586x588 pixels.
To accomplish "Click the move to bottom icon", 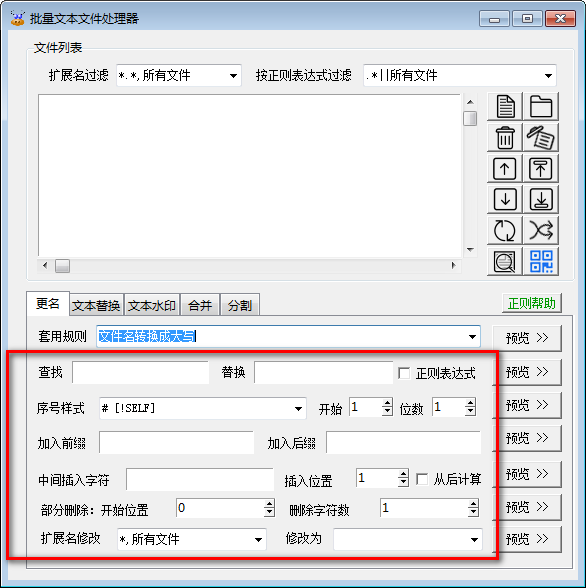I will pyautogui.click(x=541, y=200).
